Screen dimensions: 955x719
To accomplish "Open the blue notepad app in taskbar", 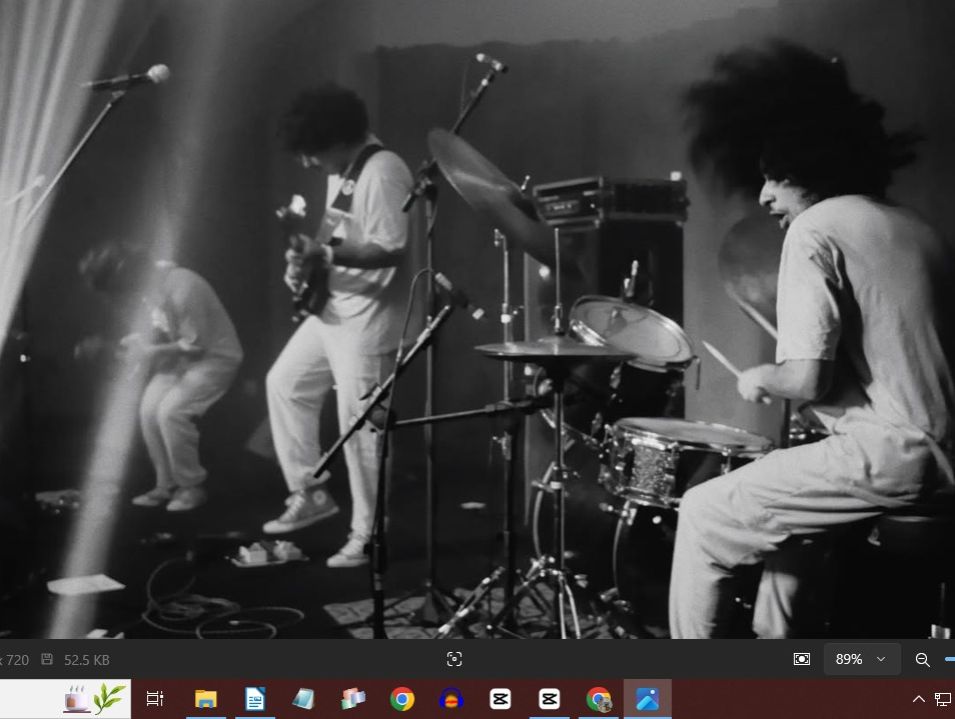I will [x=303, y=699].
